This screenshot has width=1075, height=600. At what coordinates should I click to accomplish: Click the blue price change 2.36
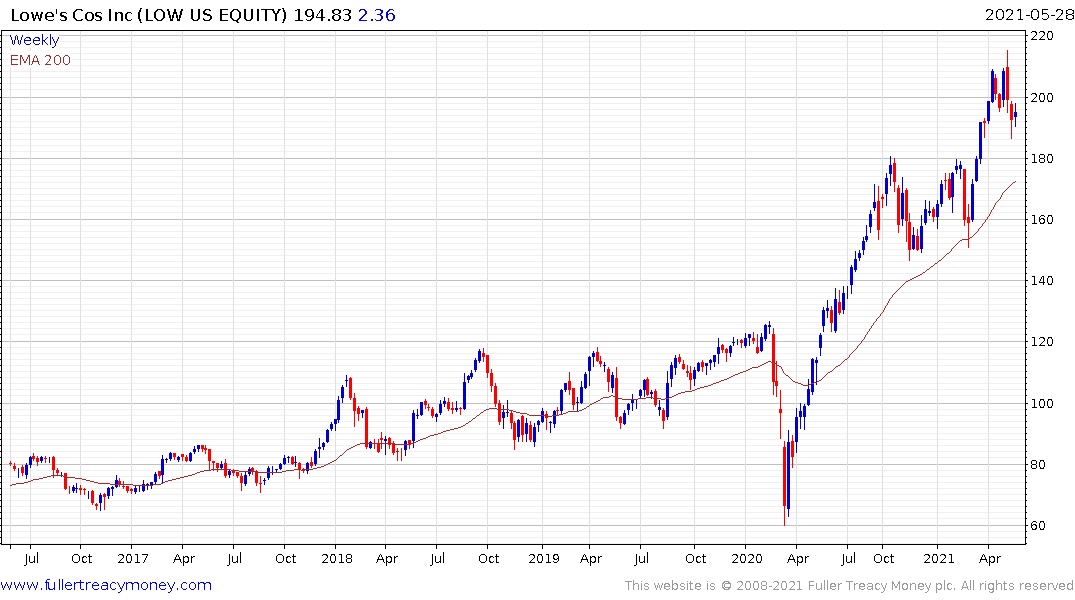376,15
